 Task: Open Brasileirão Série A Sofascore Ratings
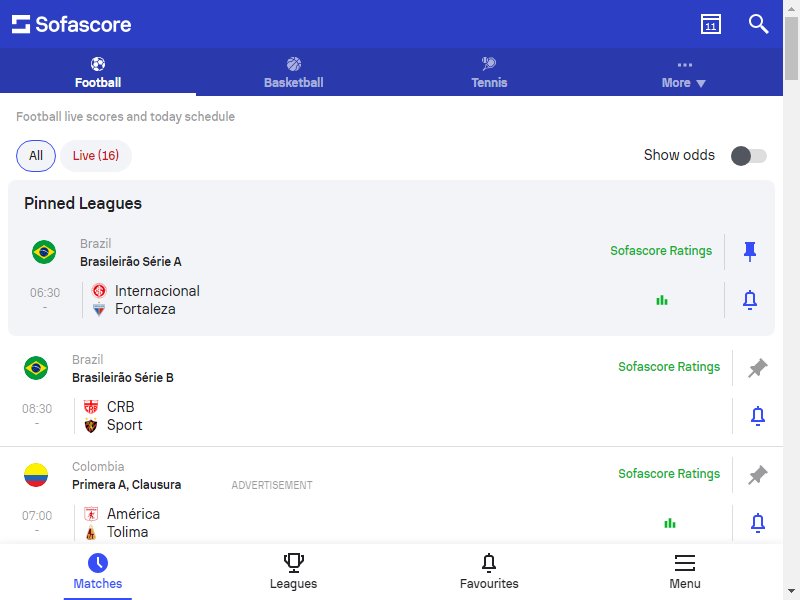[x=661, y=251]
